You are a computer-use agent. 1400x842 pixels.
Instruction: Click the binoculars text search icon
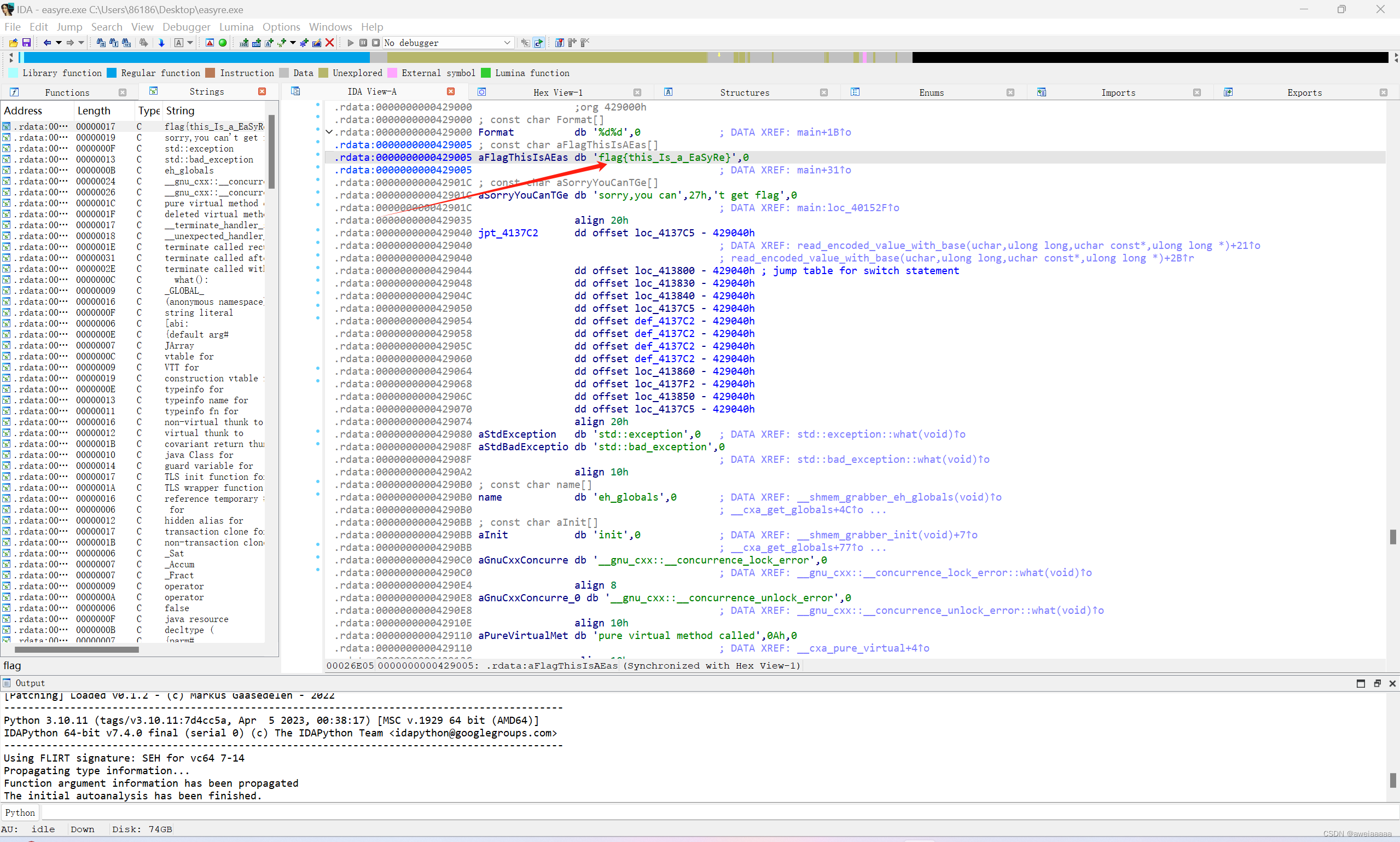coord(113,43)
